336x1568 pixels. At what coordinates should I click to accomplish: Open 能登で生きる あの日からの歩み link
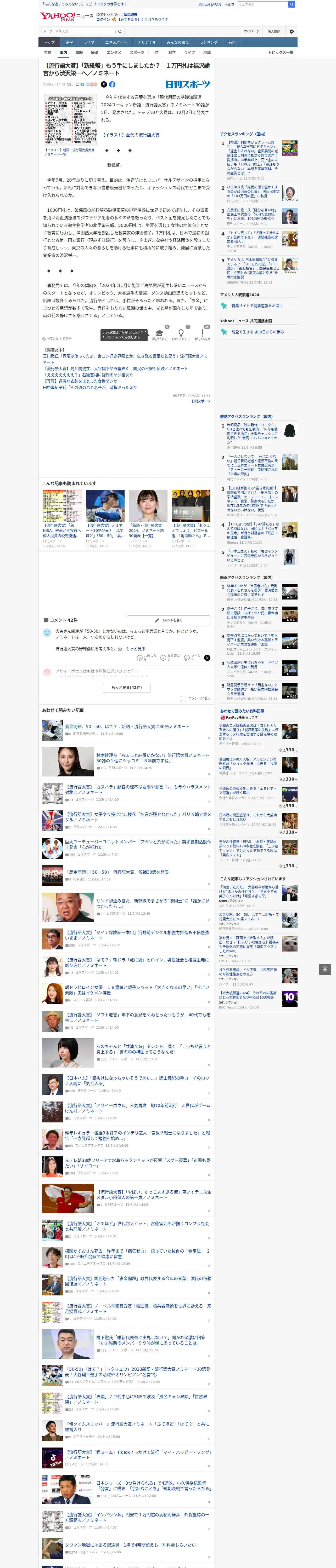(258, 332)
